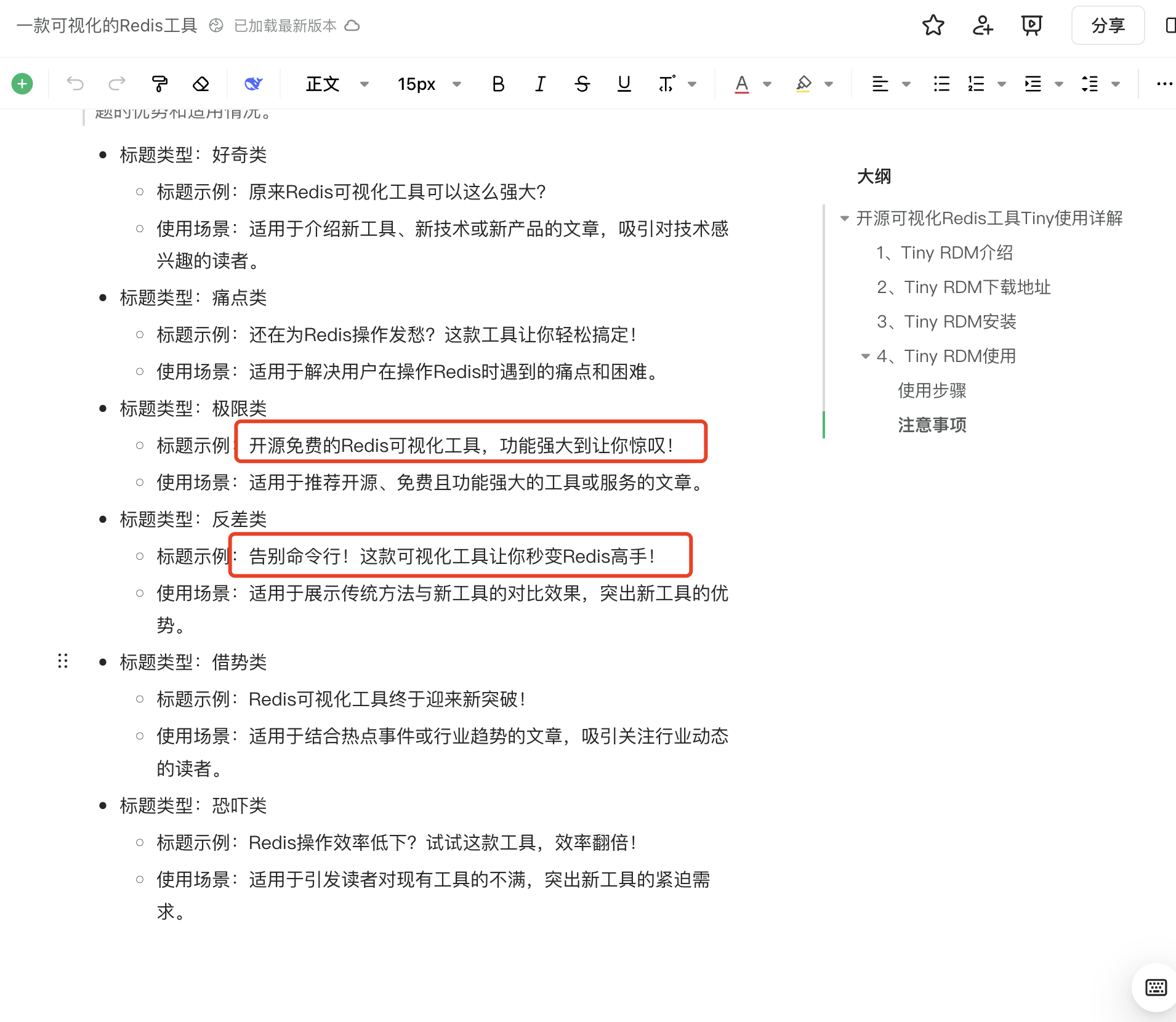
Task: Click the document history icon beside title
Action: [x=216, y=25]
